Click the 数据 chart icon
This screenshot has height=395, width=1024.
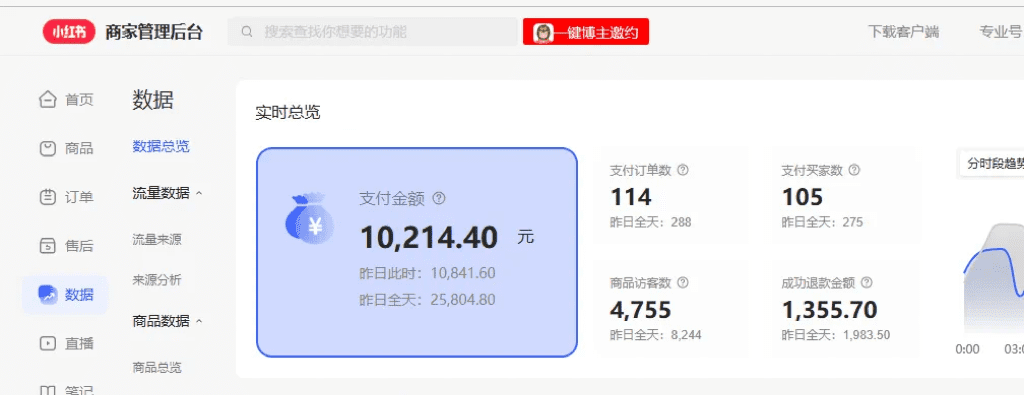(x=48, y=294)
